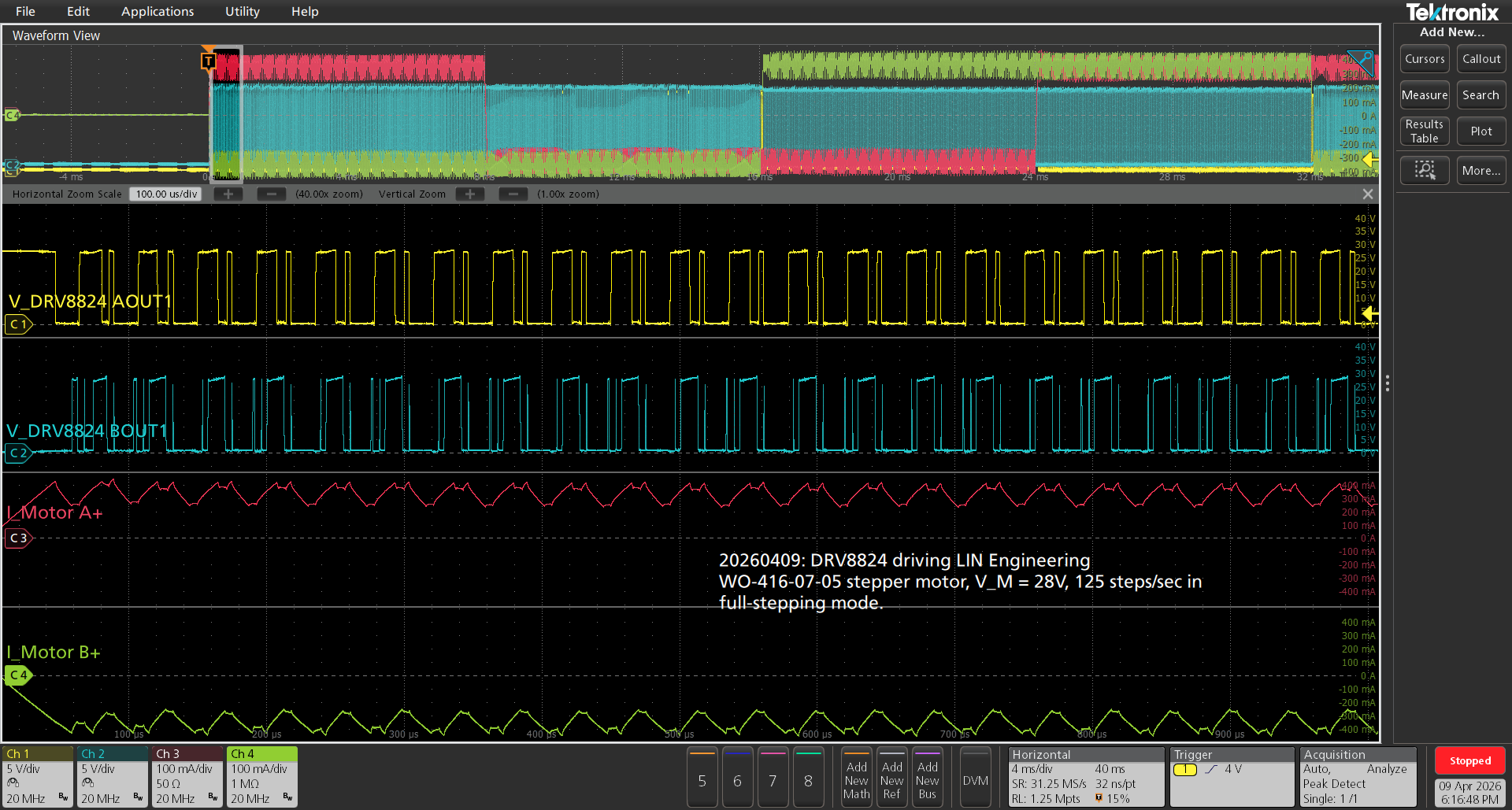Image resolution: width=1512 pixels, height=810 pixels.
Task: Turn on channel 7
Action: pos(773,778)
